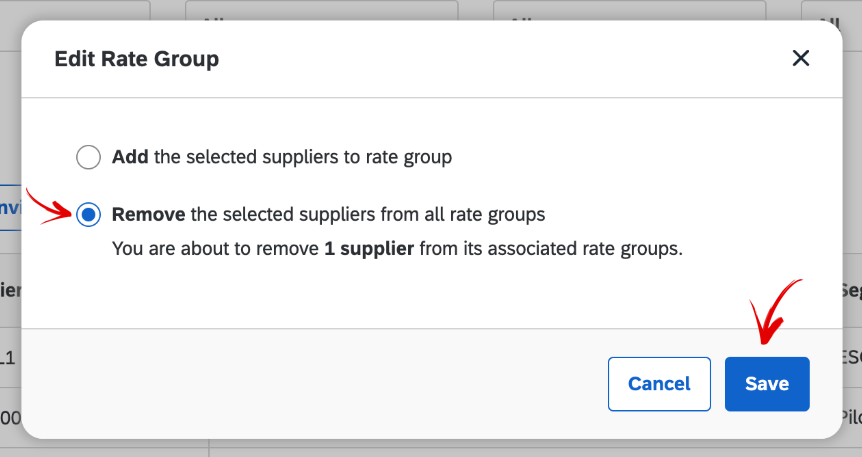Click the Cancel button
Image resolution: width=862 pixels, height=457 pixels.
(x=659, y=384)
